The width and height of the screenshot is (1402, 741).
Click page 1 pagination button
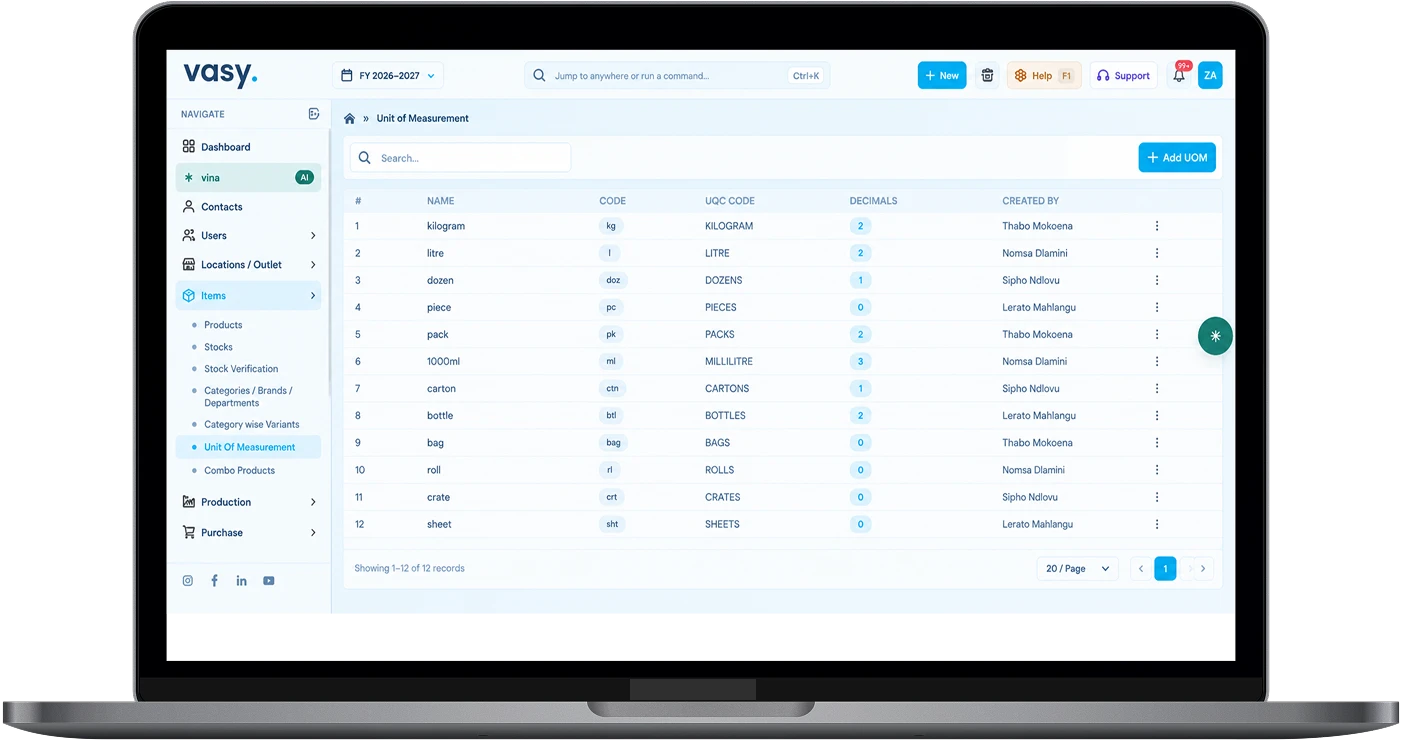point(1165,569)
